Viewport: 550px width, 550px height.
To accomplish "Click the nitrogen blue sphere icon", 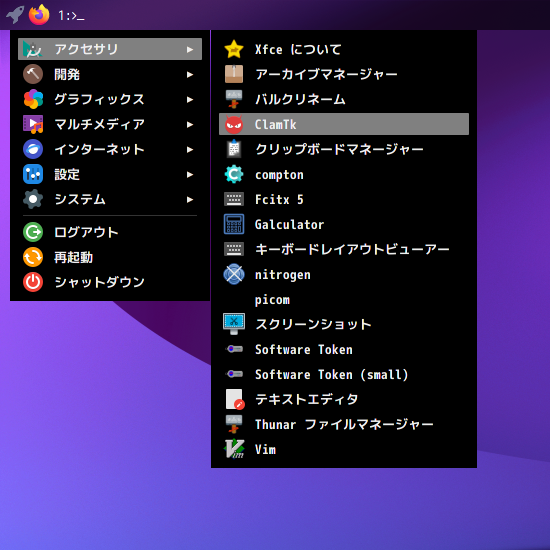I will pyautogui.click(x=234, y=274).
